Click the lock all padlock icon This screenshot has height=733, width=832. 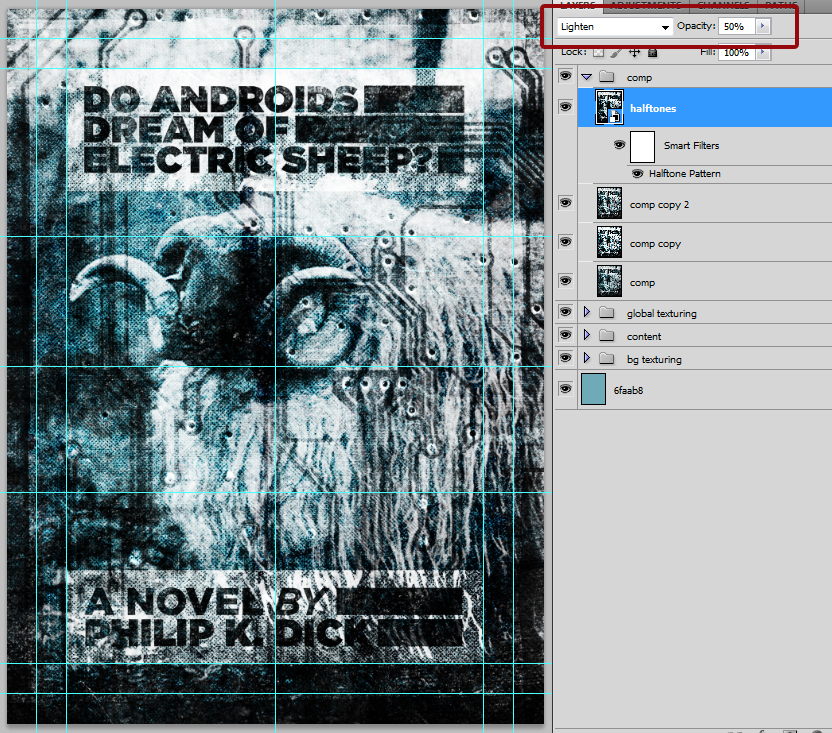[653, 52]
